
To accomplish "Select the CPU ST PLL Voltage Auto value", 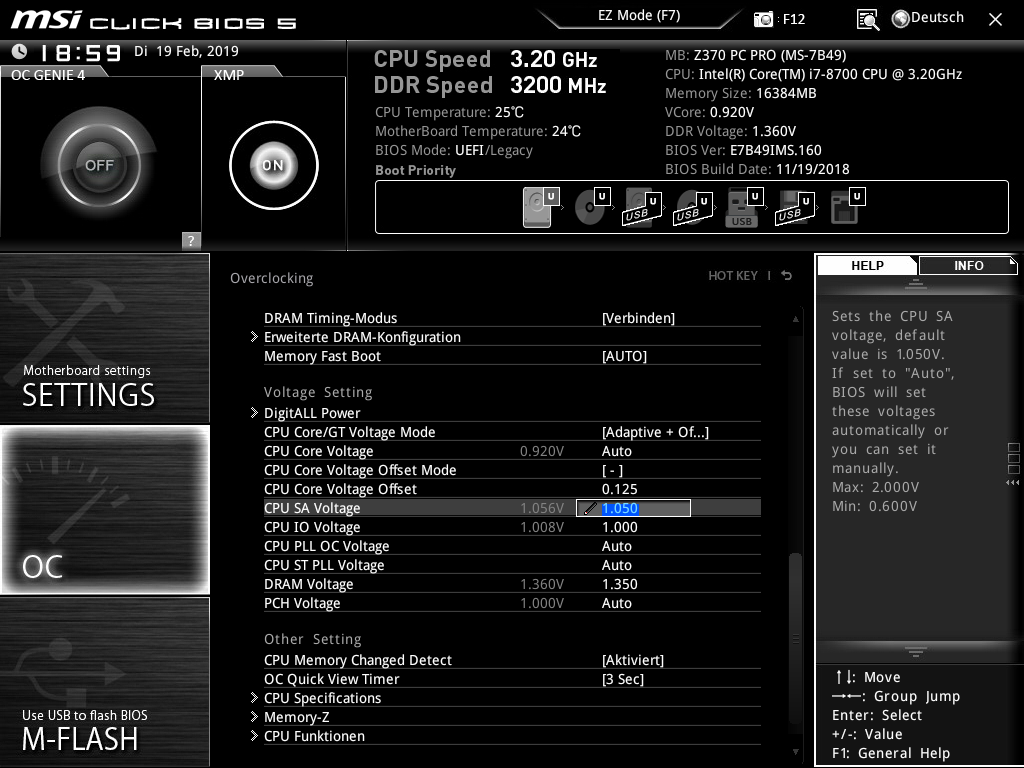I will 616,565.
